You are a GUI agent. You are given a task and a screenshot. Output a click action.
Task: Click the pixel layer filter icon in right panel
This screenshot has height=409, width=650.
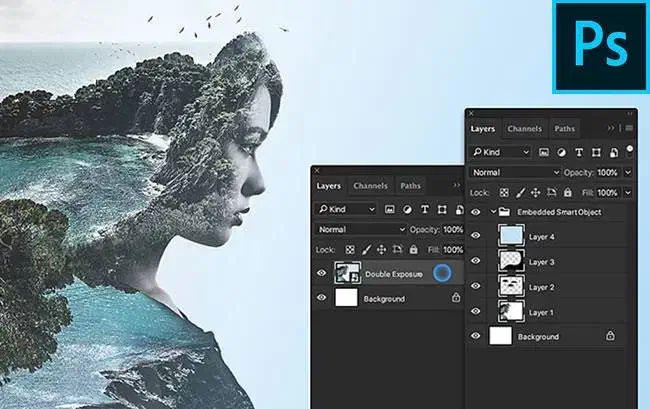point(543,152)
